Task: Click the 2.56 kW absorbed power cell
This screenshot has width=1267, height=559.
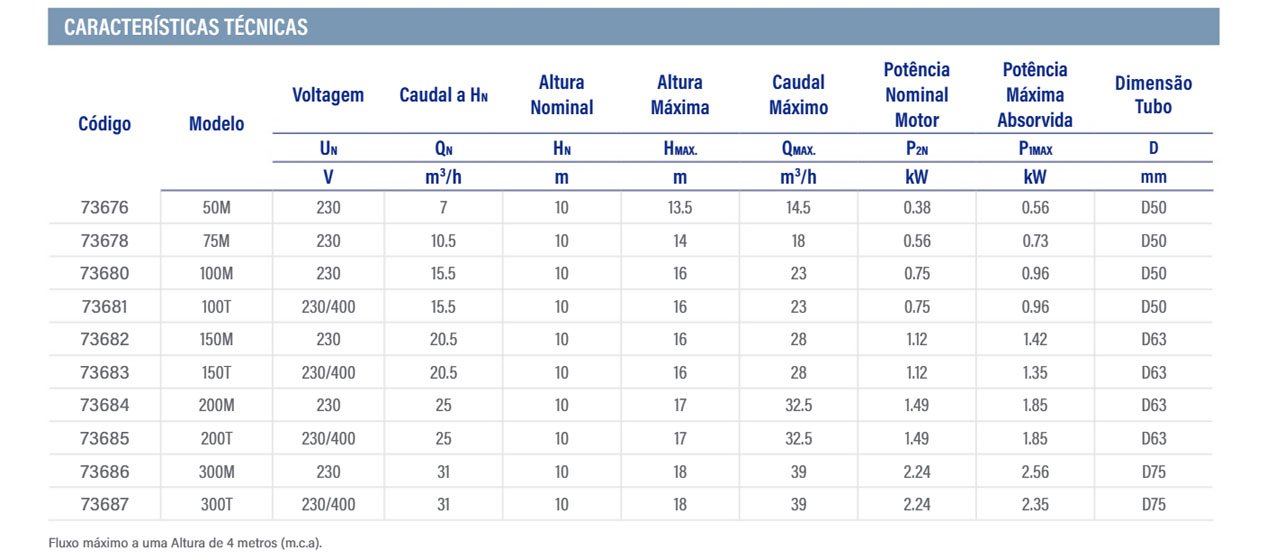Action: tap(1035, 472)
